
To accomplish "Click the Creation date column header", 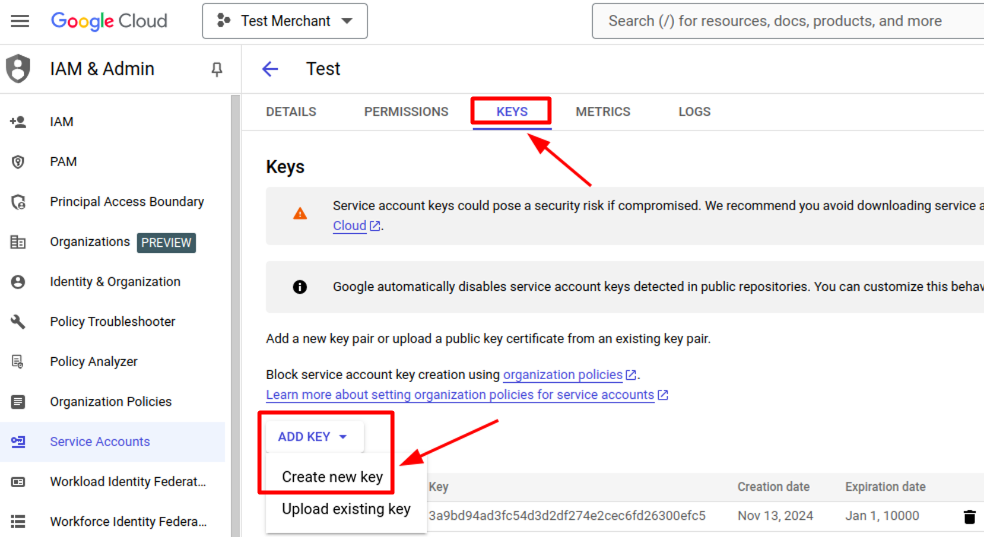I will click(x=773, y=487).
